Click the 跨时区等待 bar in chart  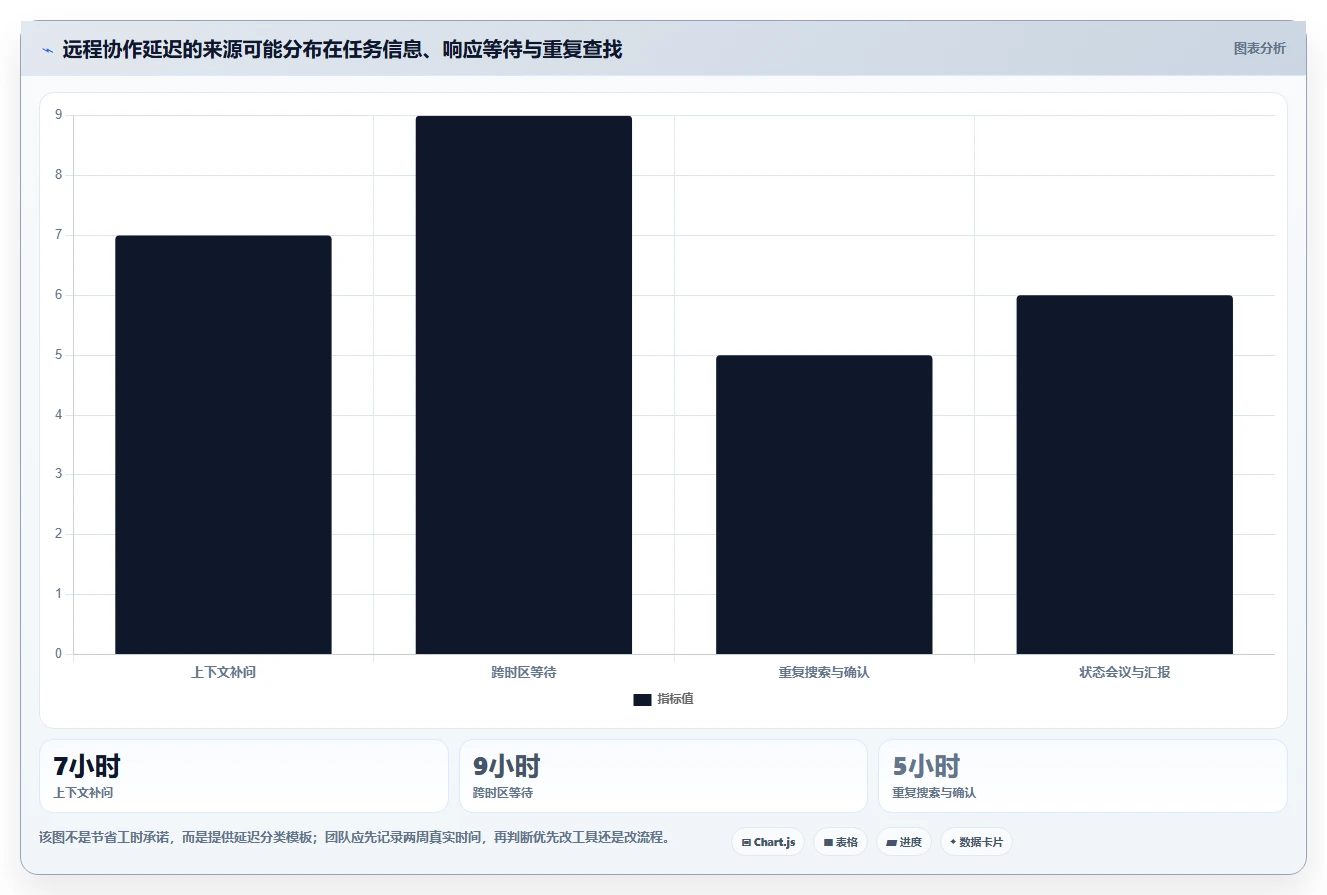[524, 385]
